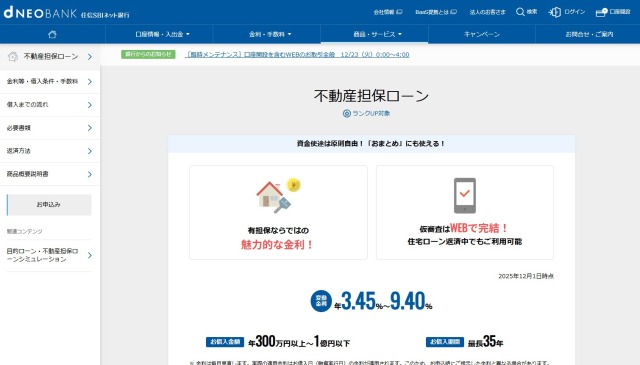
Task: Click the green 銀行からのお知らせ badge
Action: tap(148, 54)
